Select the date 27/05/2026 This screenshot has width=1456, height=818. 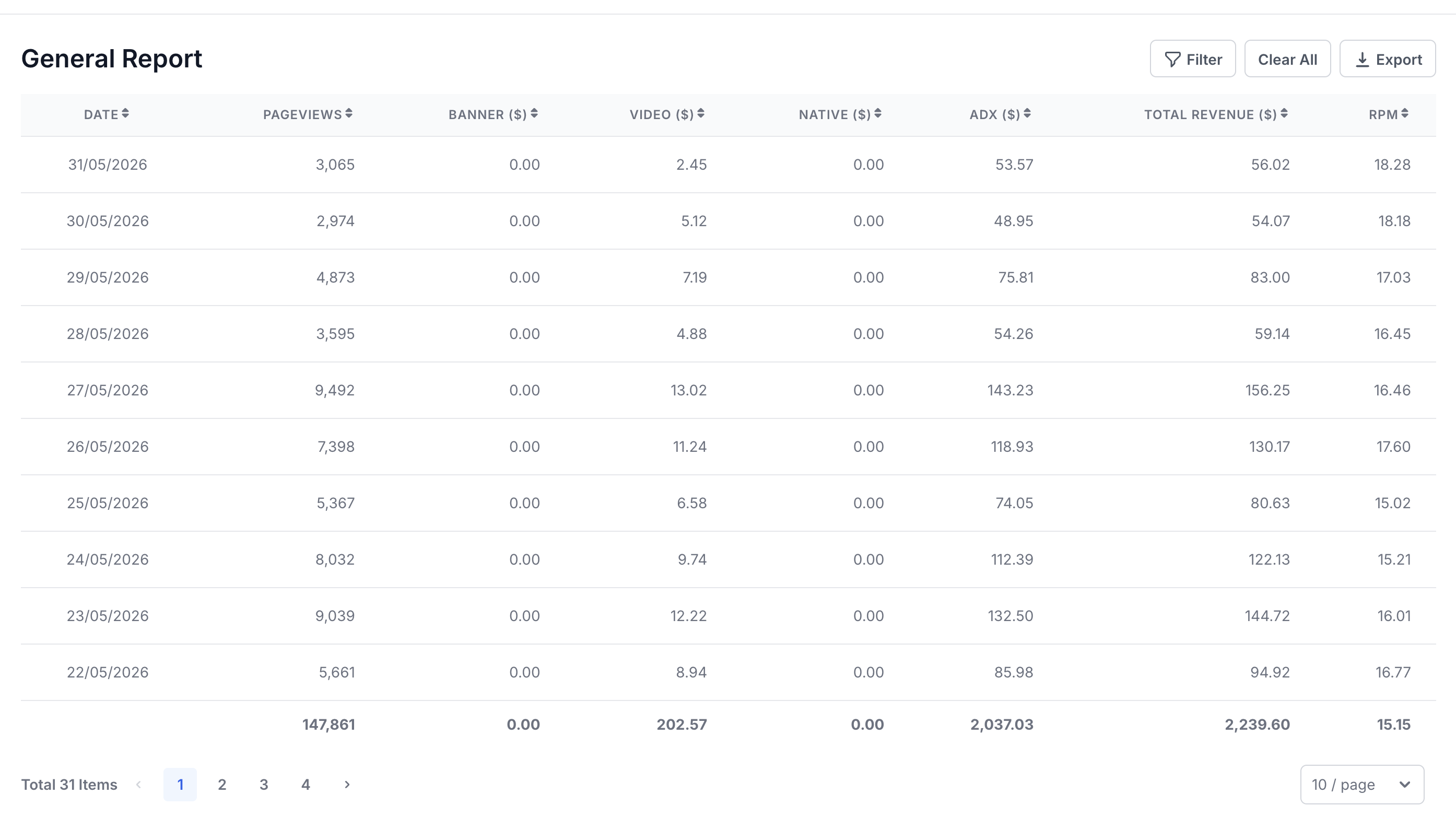tap(108, 391)
